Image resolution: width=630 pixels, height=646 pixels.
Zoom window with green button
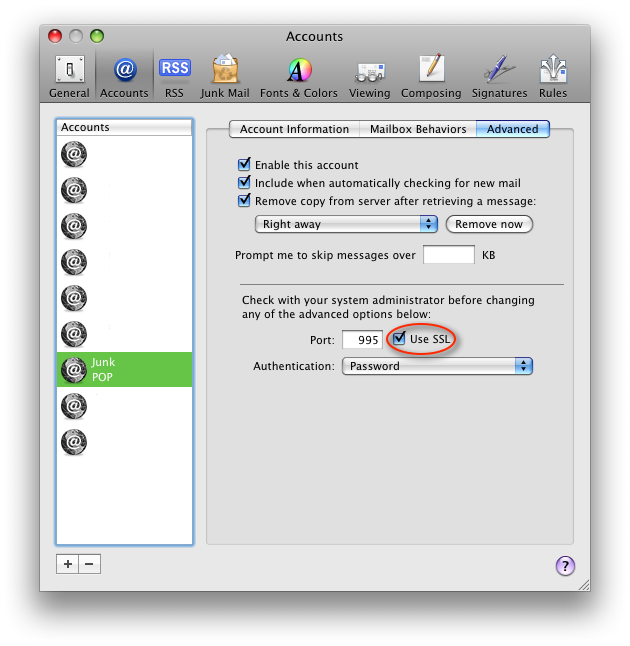point(97,36)
